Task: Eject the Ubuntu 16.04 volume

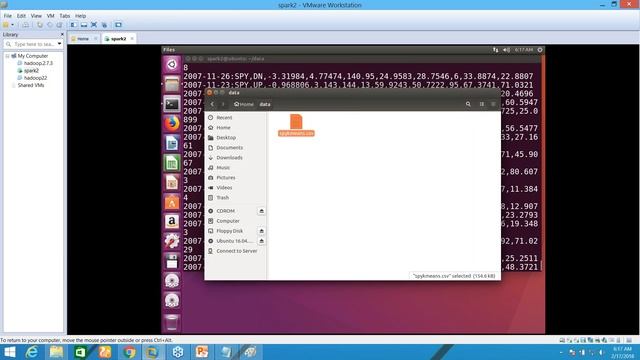Action: point(262,241)
